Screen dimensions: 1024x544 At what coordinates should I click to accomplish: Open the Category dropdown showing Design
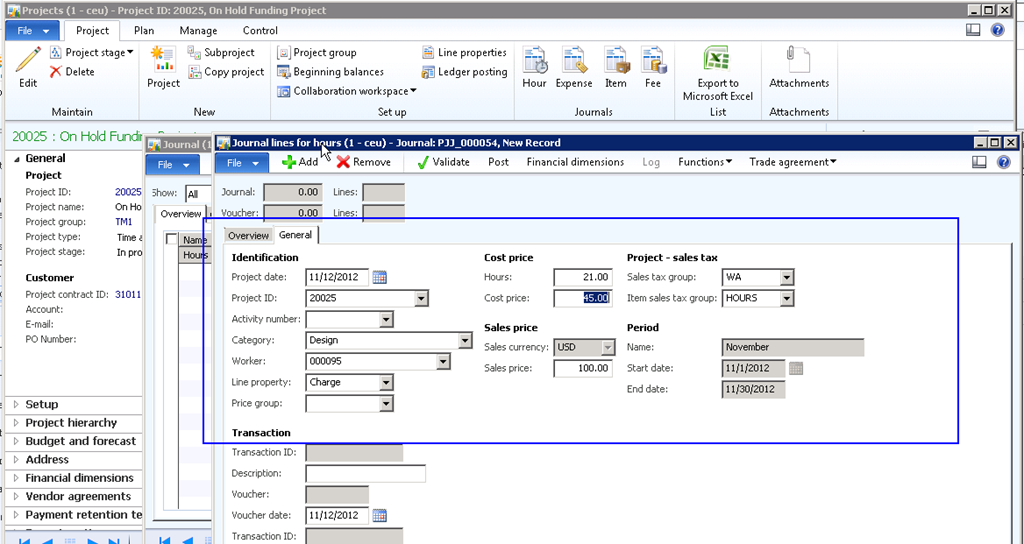464,340
